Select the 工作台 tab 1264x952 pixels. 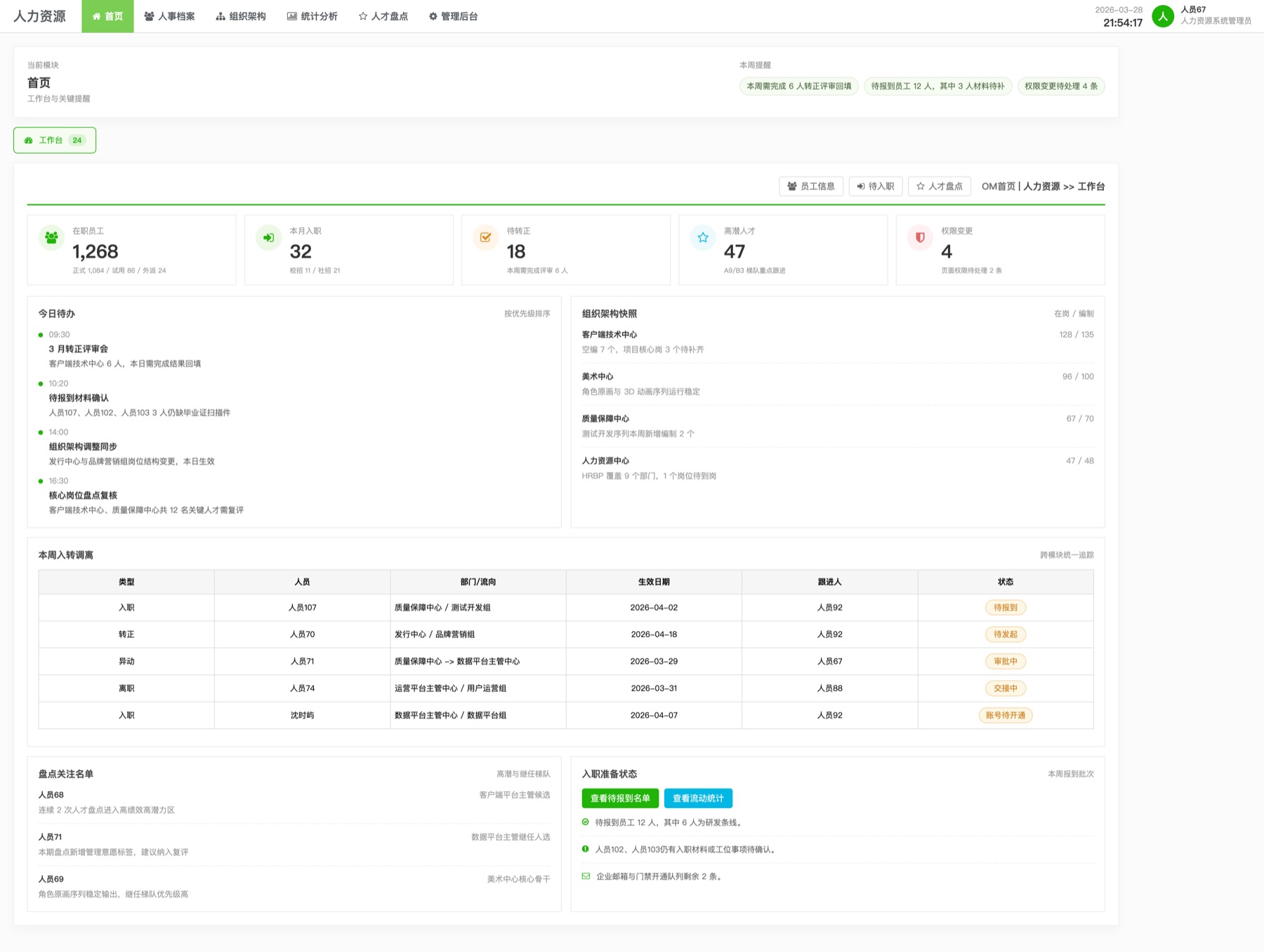pos(55,140)
